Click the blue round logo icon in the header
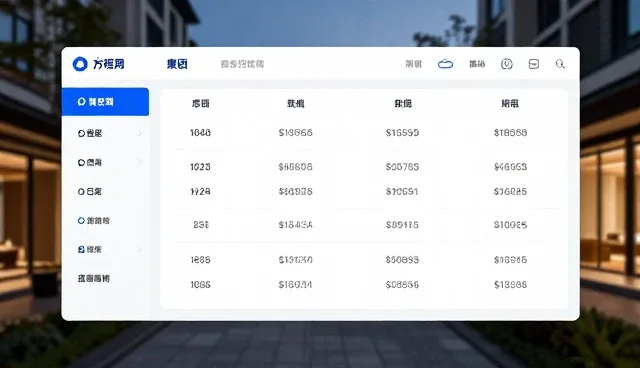This screenshot has height=368, width=640. [80, 64]
